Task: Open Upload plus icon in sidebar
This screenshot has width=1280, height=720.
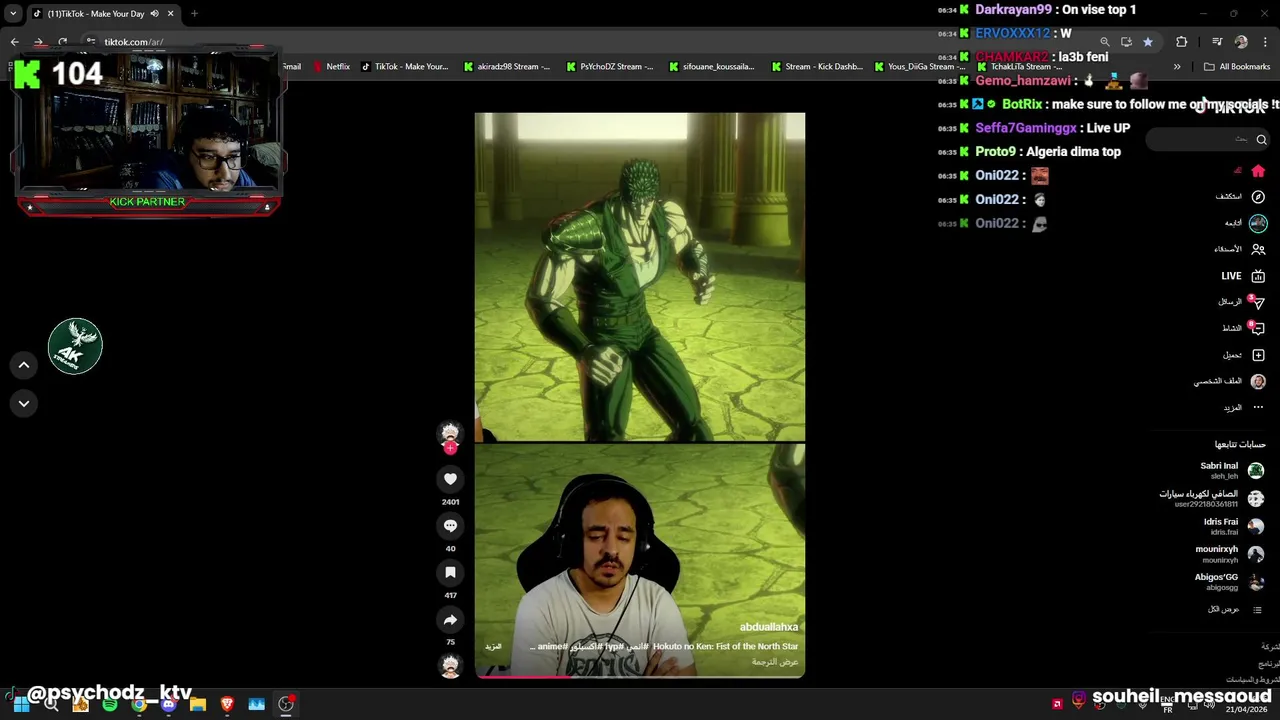Action: point(1258,355)
